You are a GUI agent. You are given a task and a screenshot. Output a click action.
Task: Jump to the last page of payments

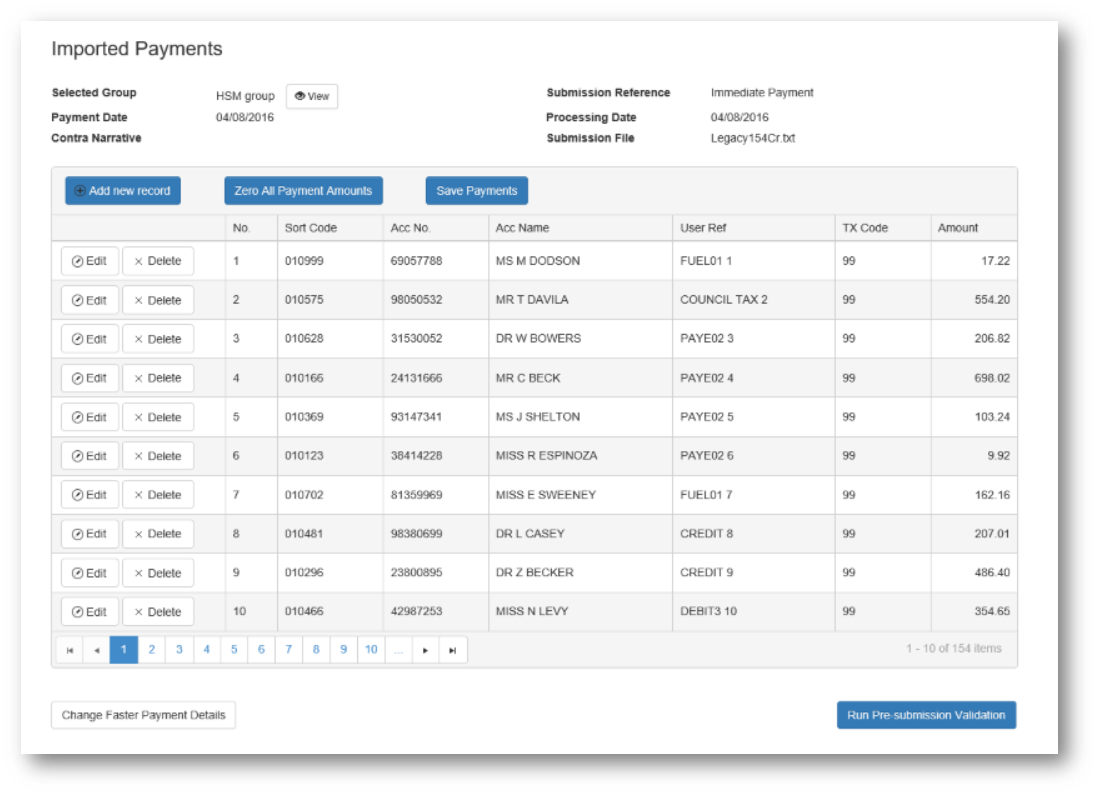[453, 650]
